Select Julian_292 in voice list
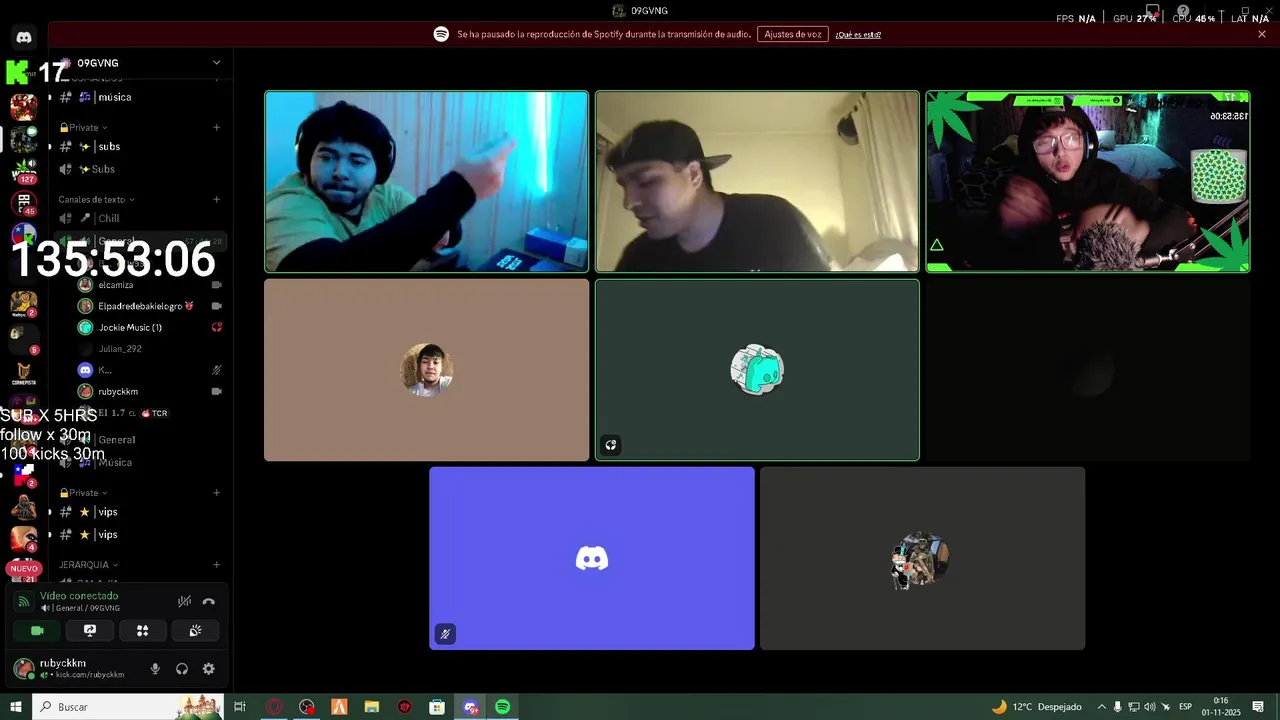The image size is (1280, 720). coord(150,349)
